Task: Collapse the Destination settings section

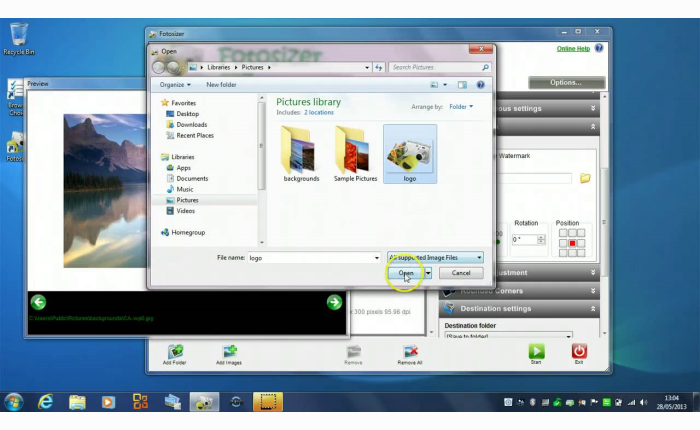Action: pos(593,309)
